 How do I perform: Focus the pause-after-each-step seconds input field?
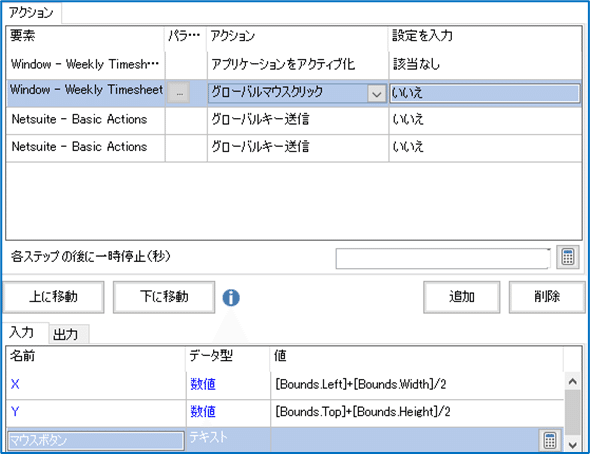[x=443, y=258]
